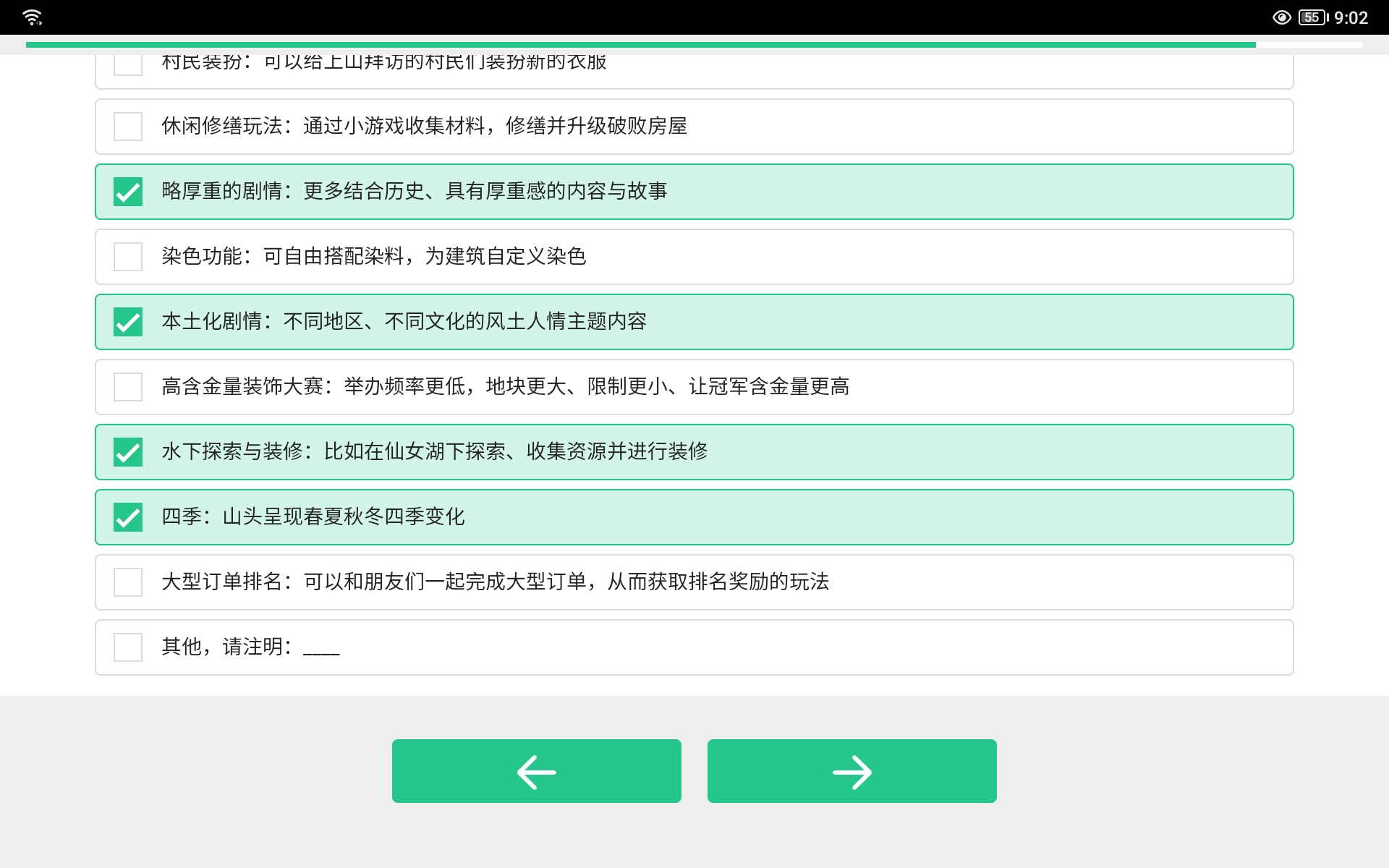Check the partially hidden 村民装扮 checkbox
The height and width of the screenshot is (868, 1389).
click(128, 65)
